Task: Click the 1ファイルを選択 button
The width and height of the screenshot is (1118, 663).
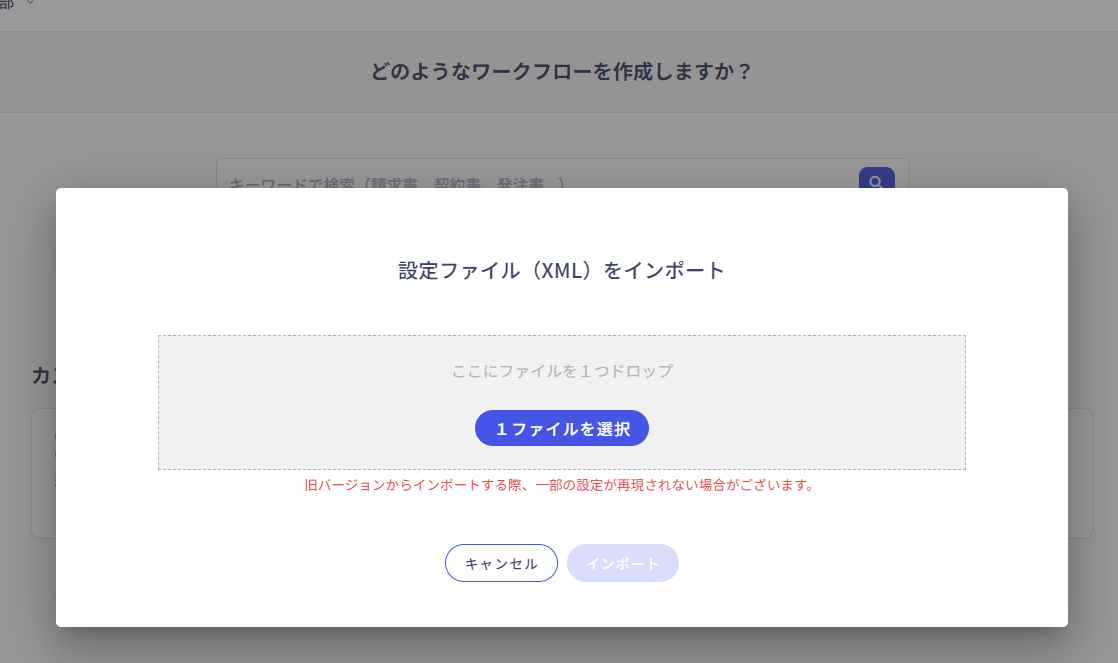Action: tap(562, 428)
